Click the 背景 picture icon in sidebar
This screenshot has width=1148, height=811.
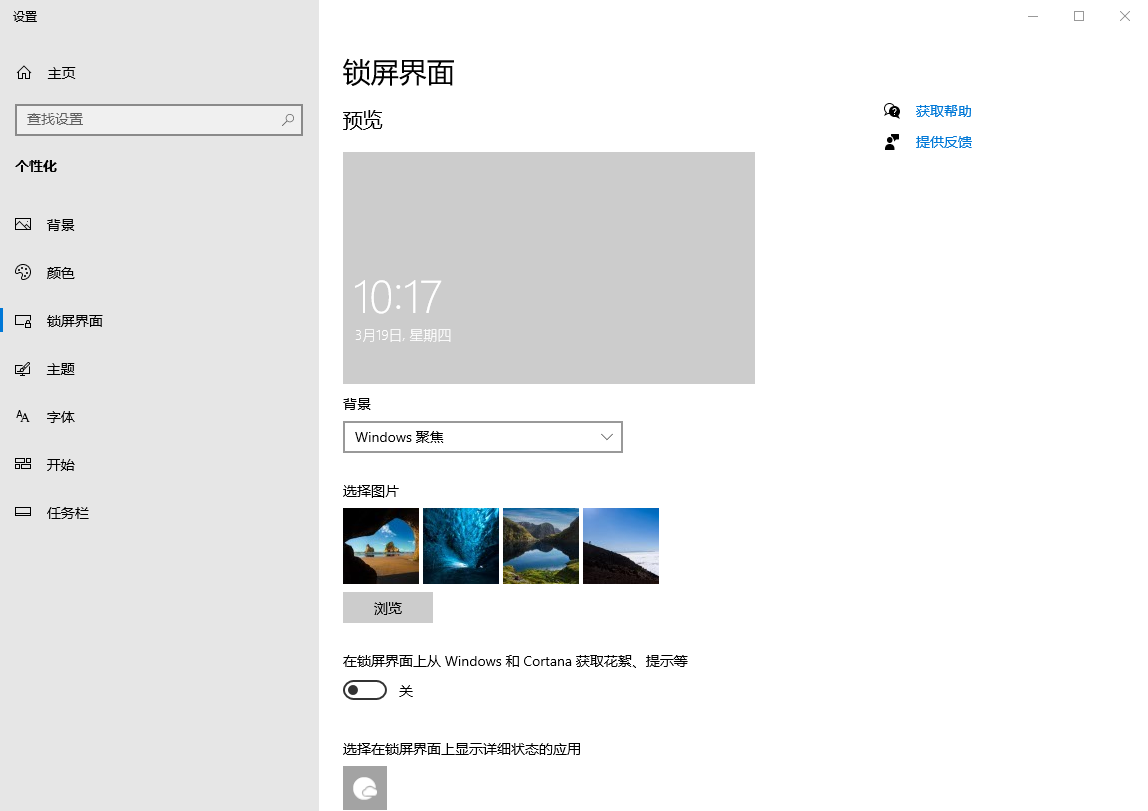23,225
